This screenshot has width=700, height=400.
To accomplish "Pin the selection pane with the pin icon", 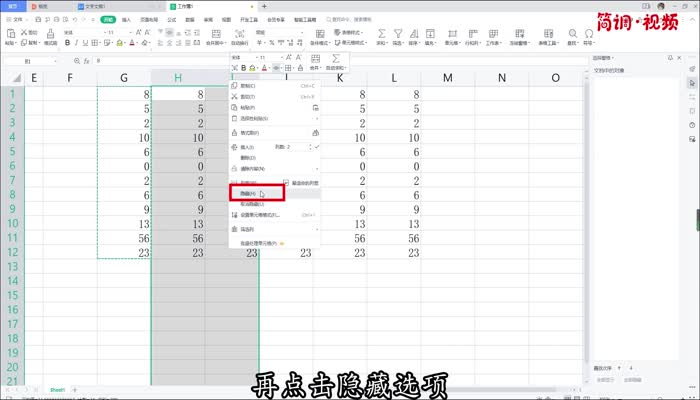I will coord(669,59).
